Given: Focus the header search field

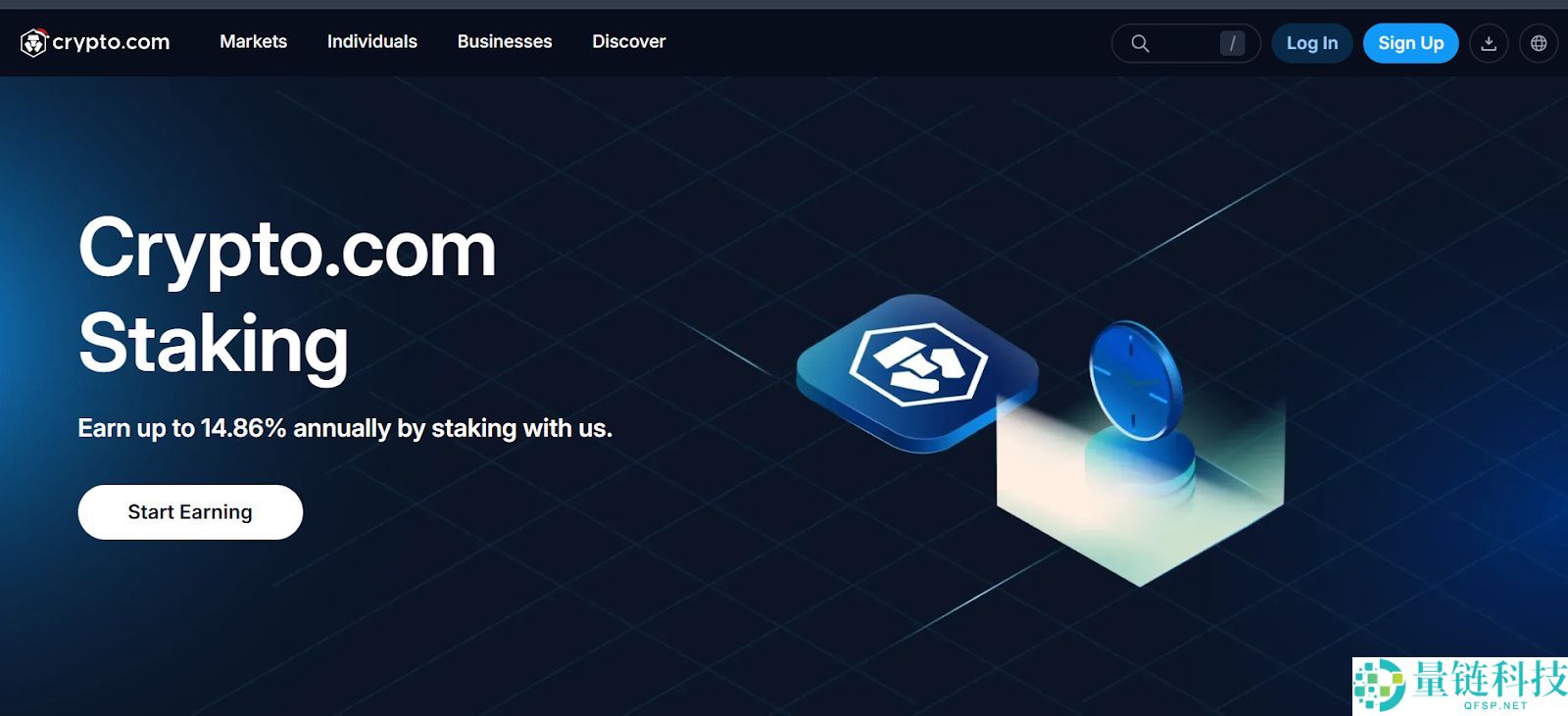Looking at the screenshot, I should click(1186, 43).
